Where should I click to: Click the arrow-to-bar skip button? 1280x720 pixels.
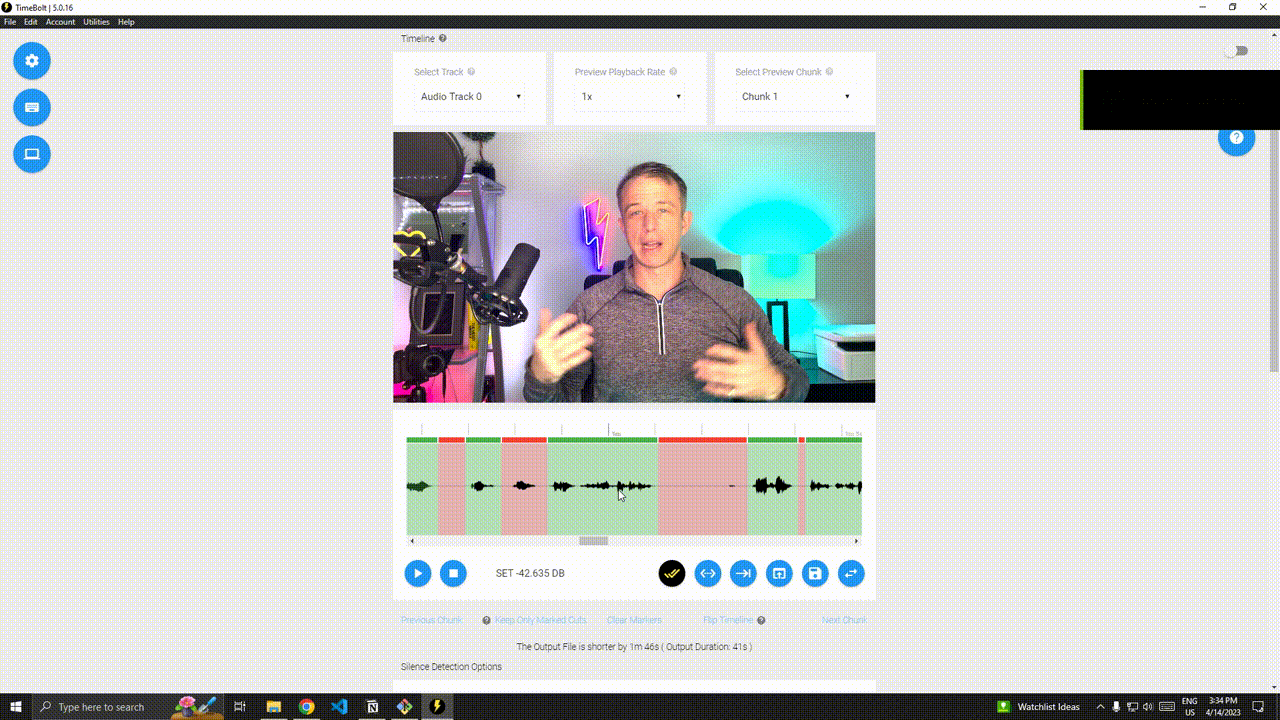[743, 573]
